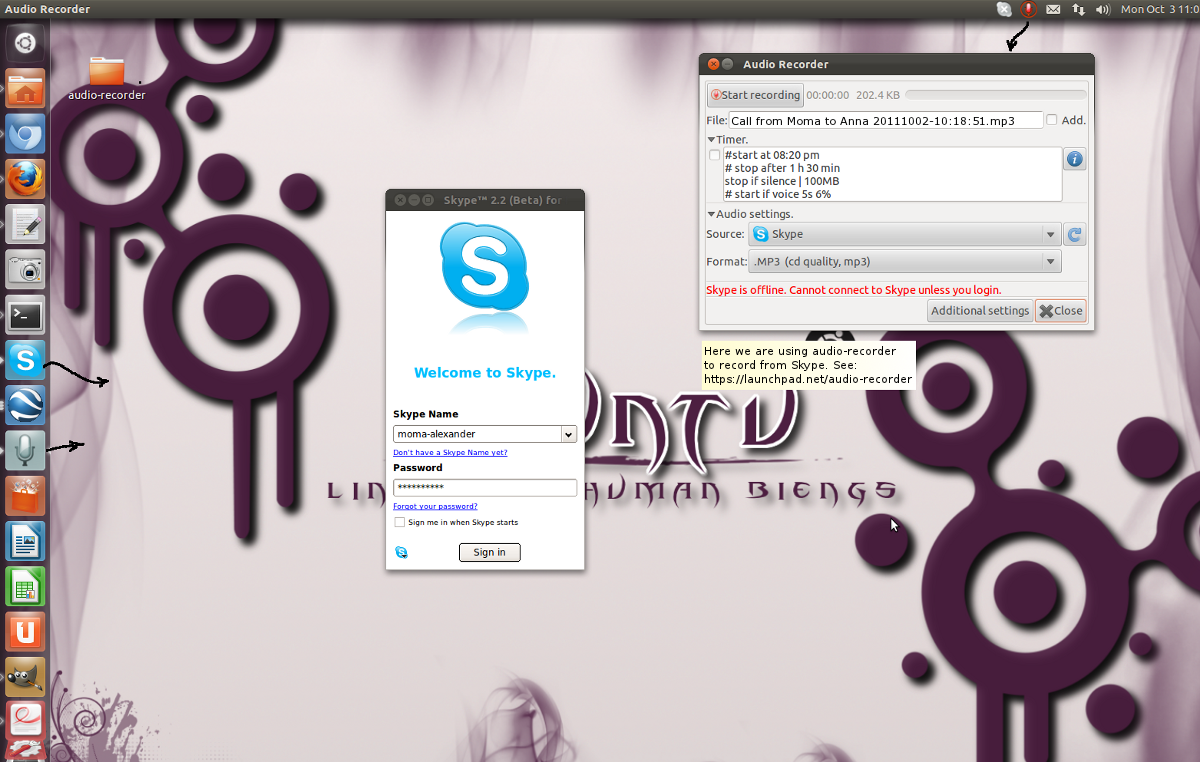This screenshot has width=1200, height=762.
Task: Launch Firefox from the dock
Action: tap(25, 180)
